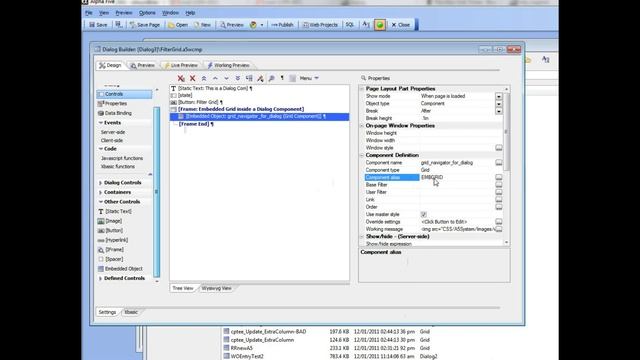The height and width of the screenshot is (360, 640).
Task: Select Javascript functions
Action: 122,158
